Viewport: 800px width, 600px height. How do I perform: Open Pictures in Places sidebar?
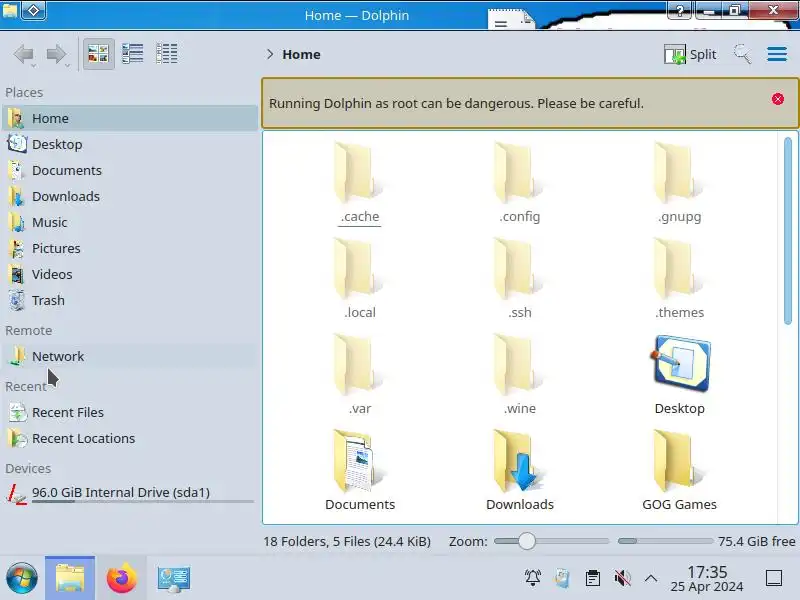point(130,248)
